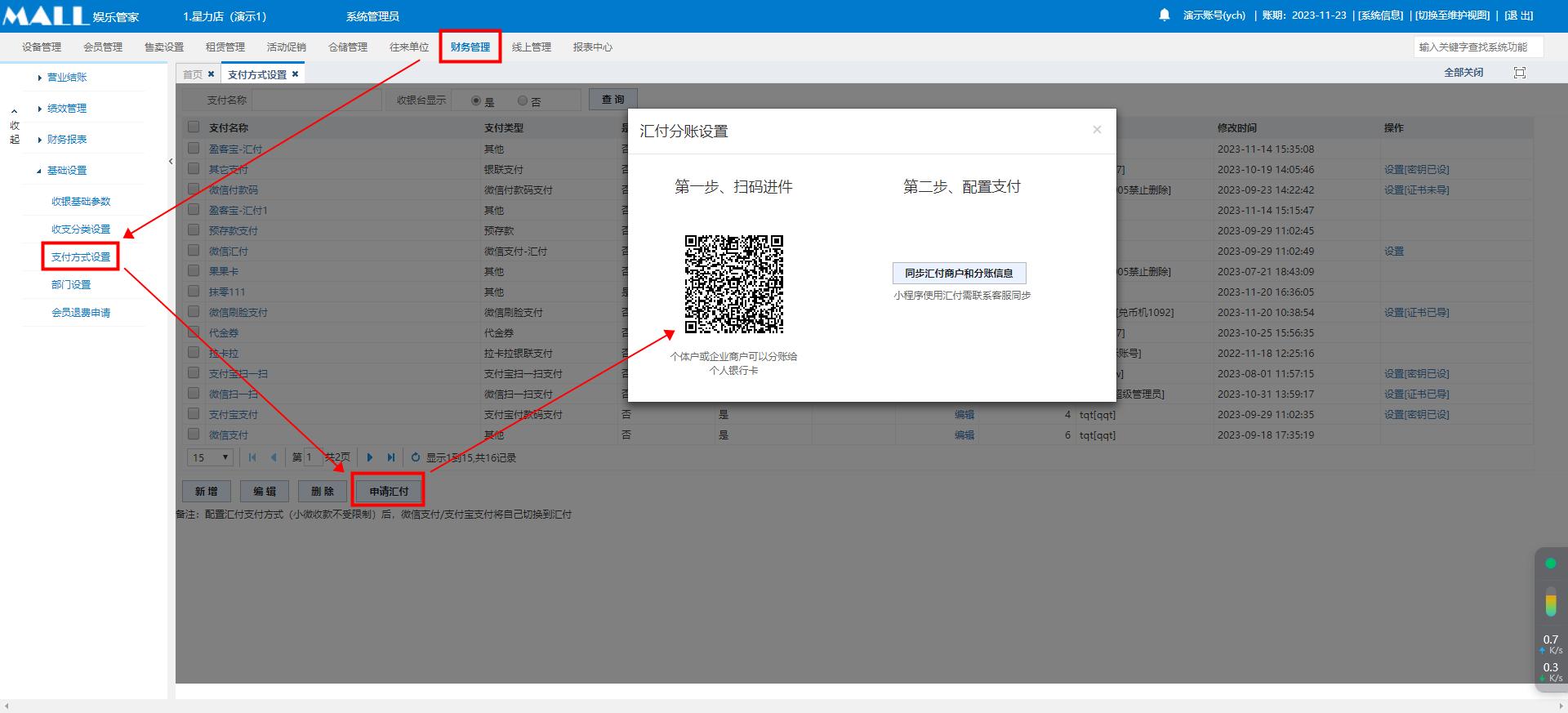Open 收支分类设置 in the sidebar

[81, 229]
